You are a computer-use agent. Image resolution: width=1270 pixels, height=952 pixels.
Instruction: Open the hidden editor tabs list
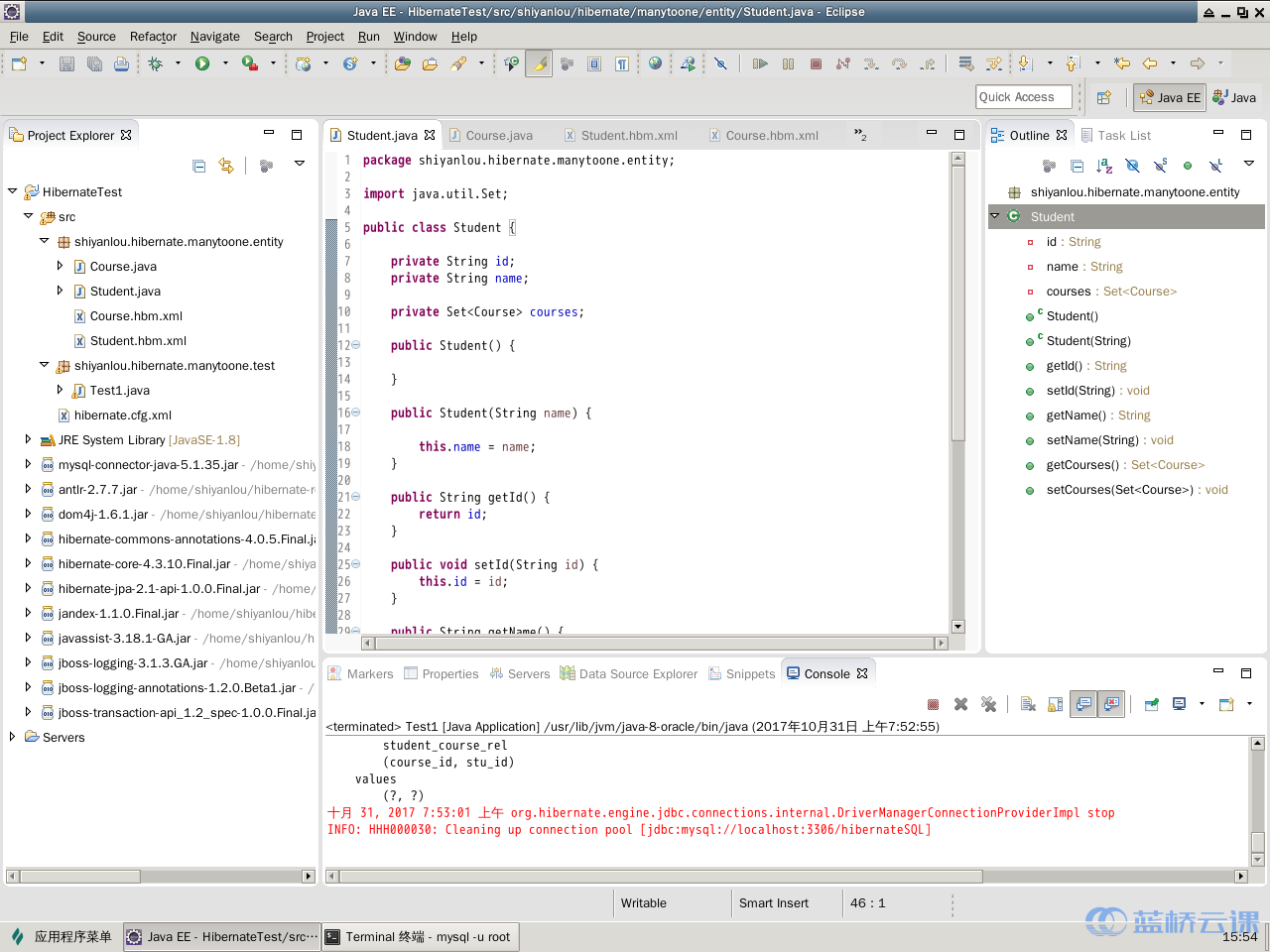click(860, 135)
